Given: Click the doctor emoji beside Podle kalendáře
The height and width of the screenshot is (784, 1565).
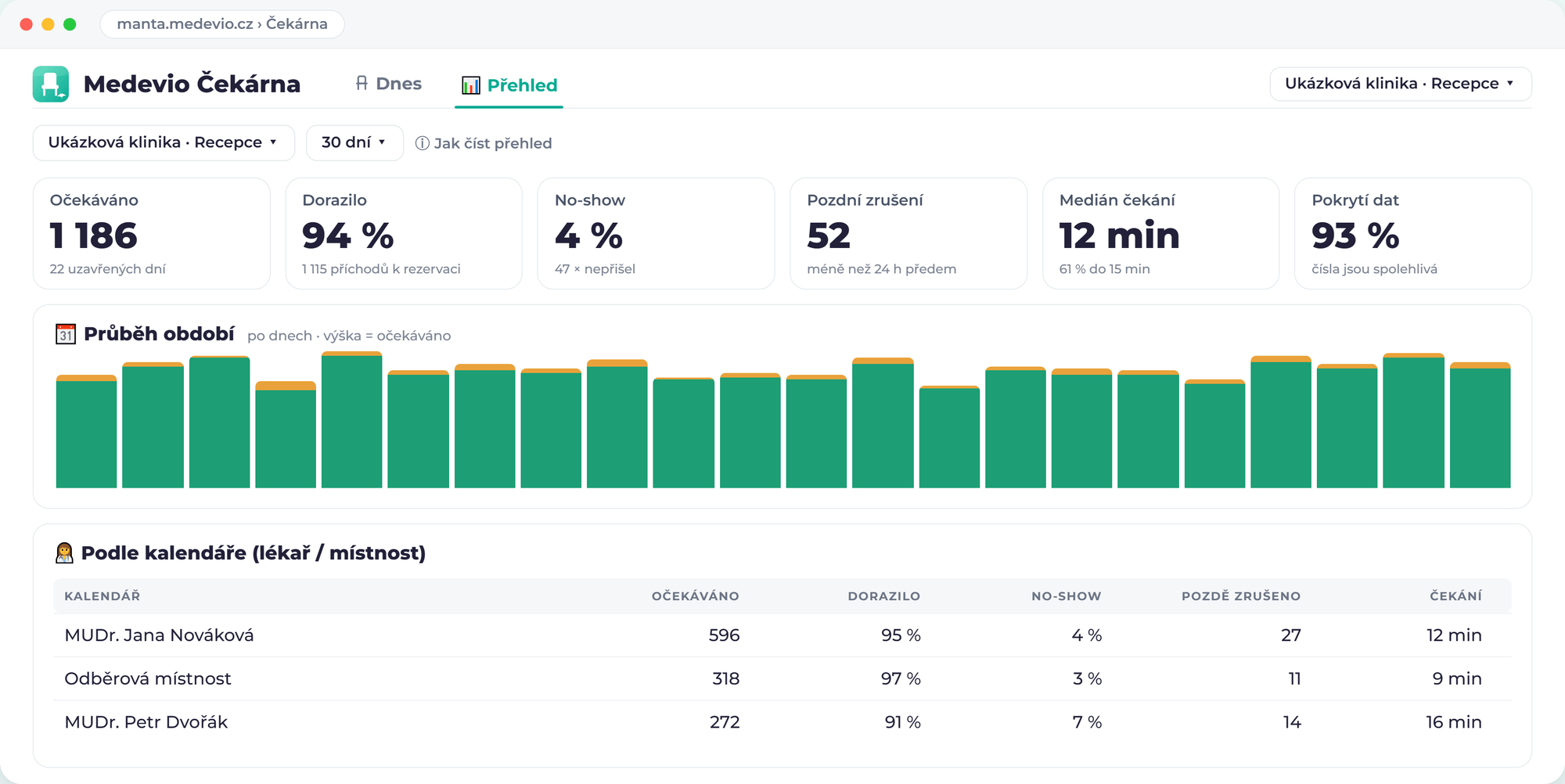Looking at the screenshot, I should (x=64, y=553).
